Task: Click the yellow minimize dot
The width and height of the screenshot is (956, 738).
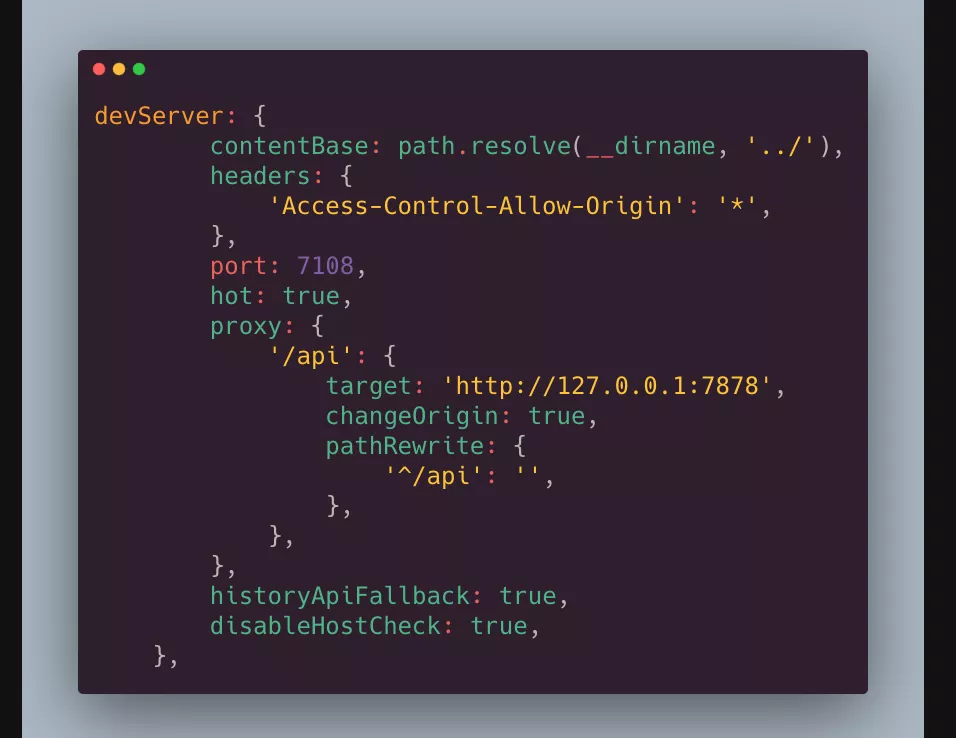Action: coord(120,69)
